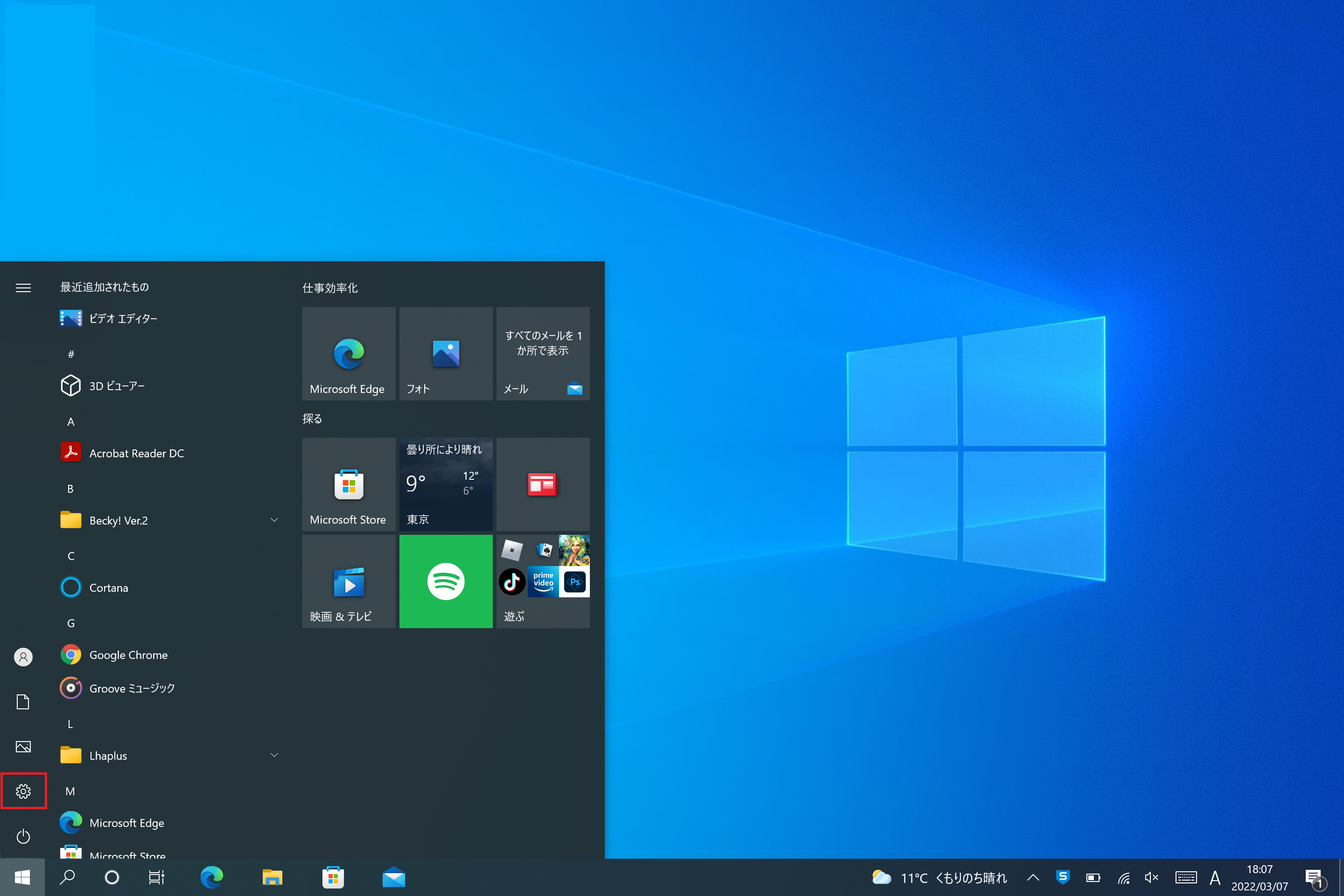Open the Documents icon in Start sidebar
The height and width of the screenshot is (896, 1344).
[x=23, y=702]
